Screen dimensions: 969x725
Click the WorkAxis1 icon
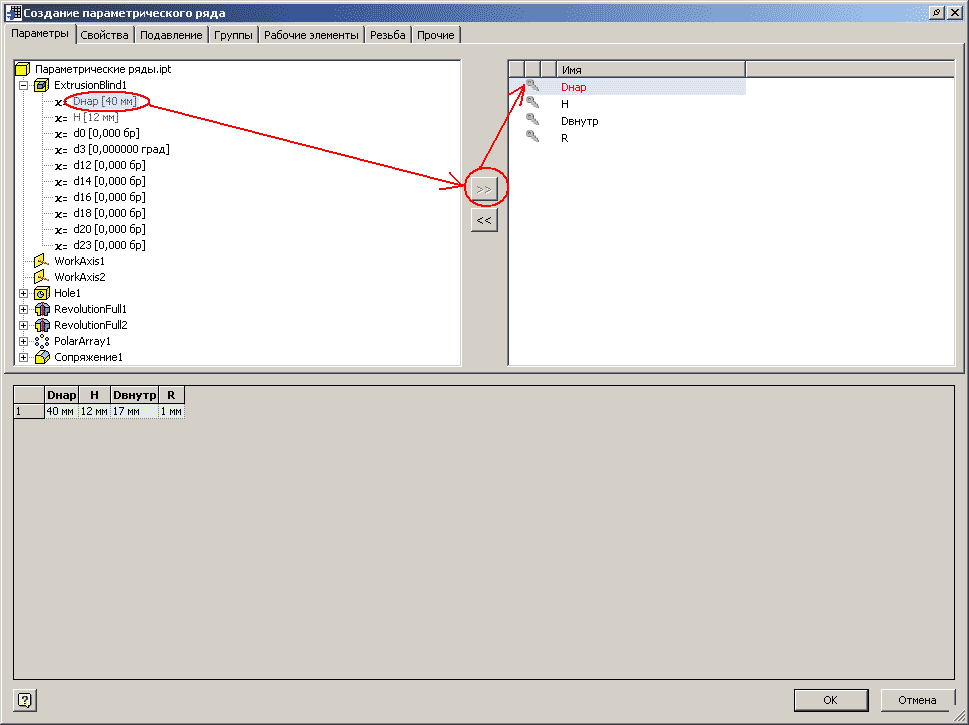[x=41, y=261]
